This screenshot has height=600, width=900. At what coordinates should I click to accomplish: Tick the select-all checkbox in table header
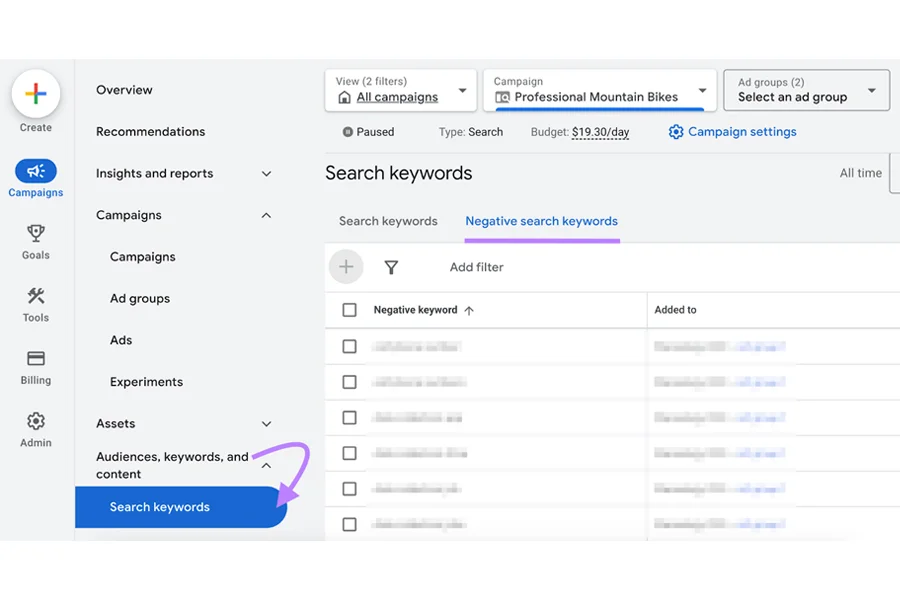click(349, 310)
